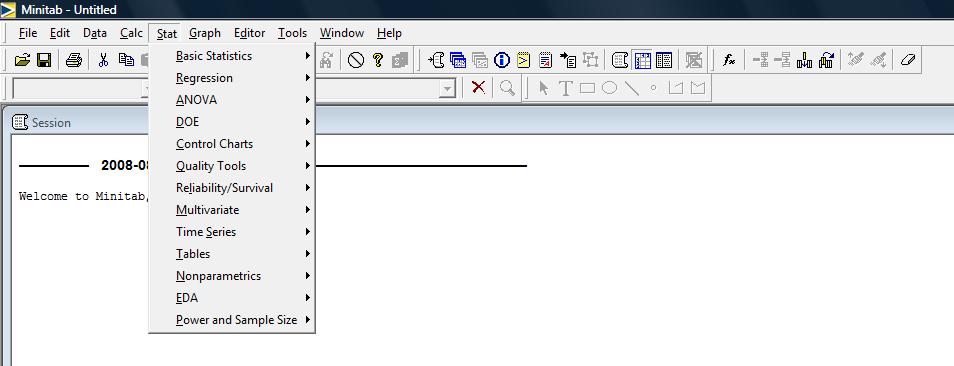Click the magnifier zoom icon
This screenshot has width=954, height=366.
(x=507, y=88)
